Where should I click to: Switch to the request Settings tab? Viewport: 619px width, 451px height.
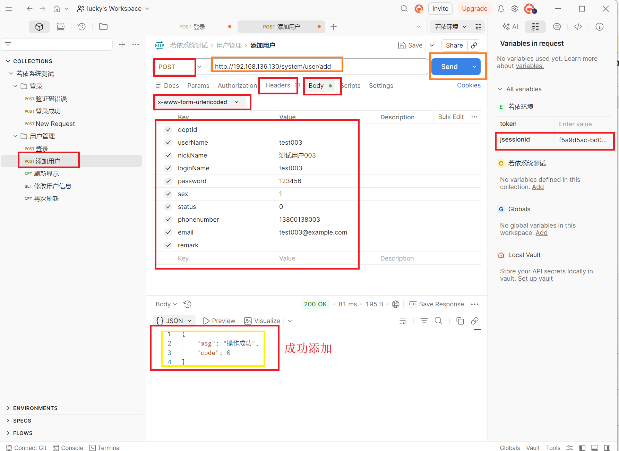pyautogui.click(x=381, y=86)
